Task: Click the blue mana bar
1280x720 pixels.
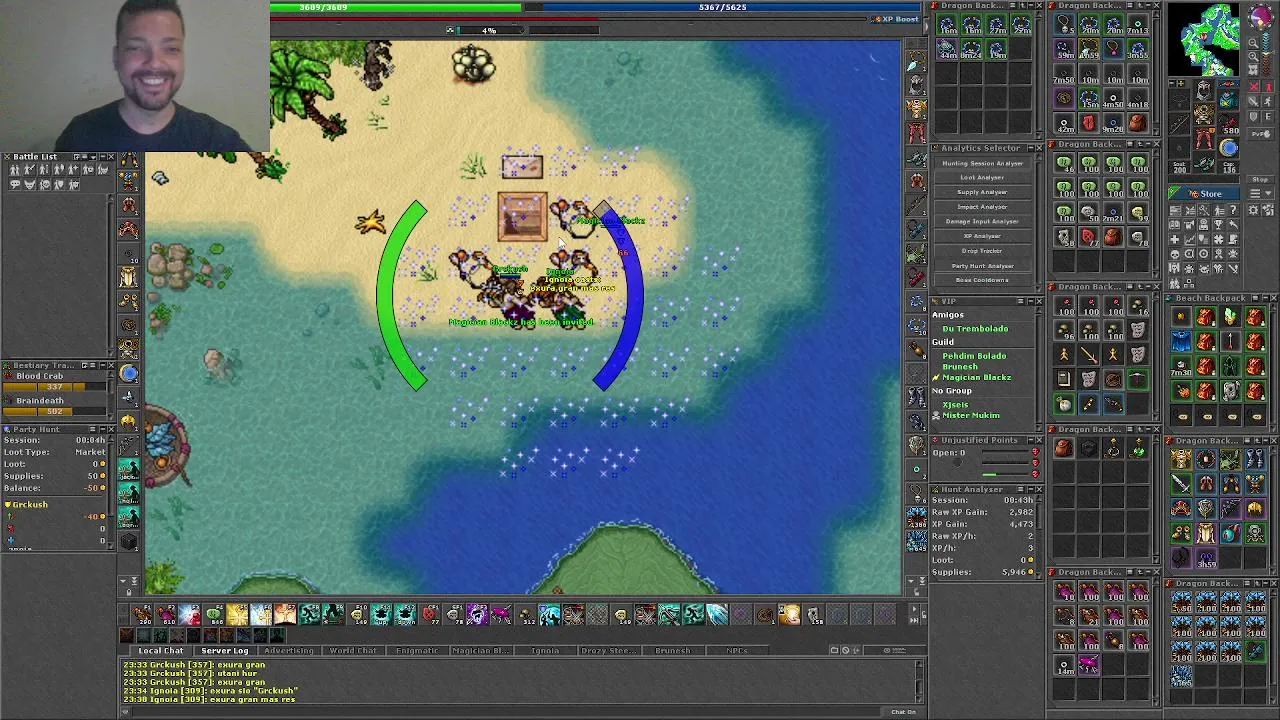Action: (x=723, y=7)
